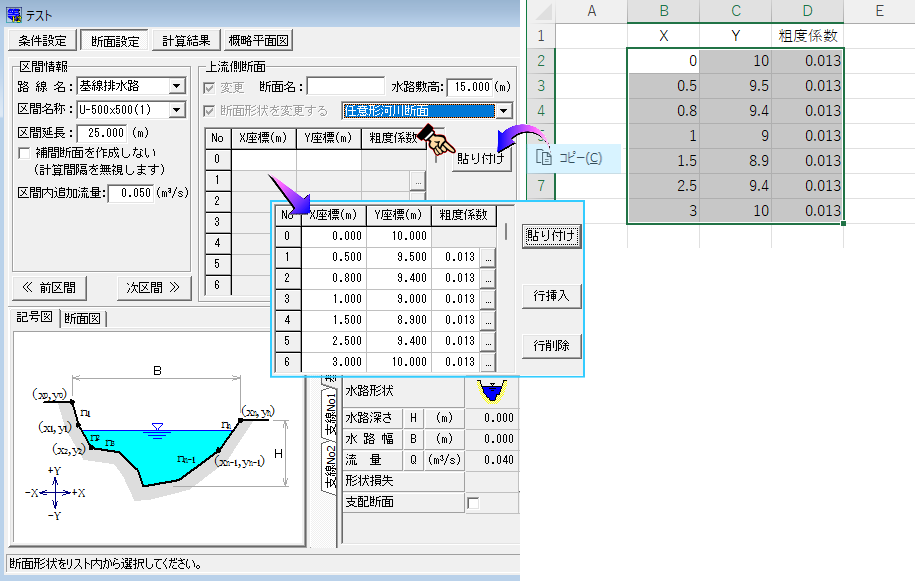This screenshot has width=915, height=581.
Task: Click the ellipsis button in row 6
Action: pos(487,362)
